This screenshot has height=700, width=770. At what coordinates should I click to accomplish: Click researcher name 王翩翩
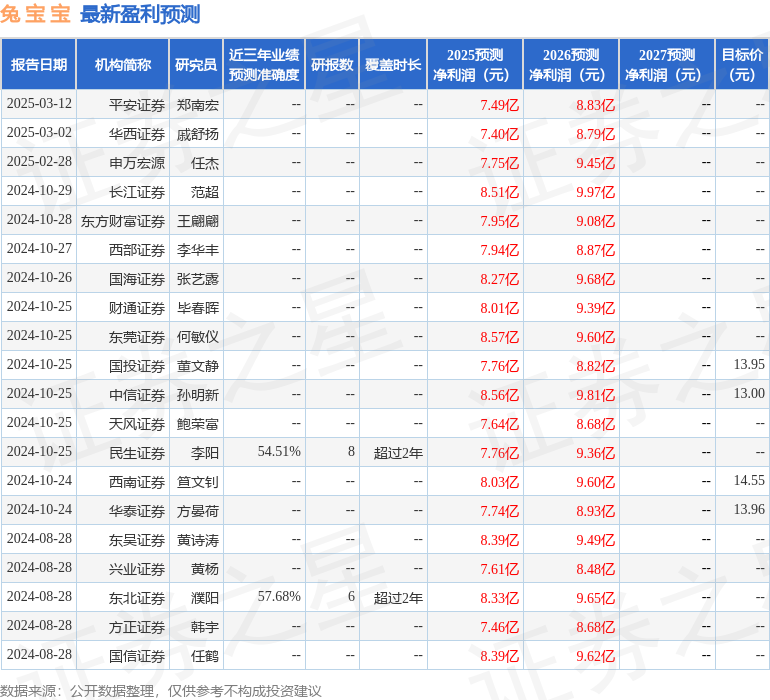(197, 221)
